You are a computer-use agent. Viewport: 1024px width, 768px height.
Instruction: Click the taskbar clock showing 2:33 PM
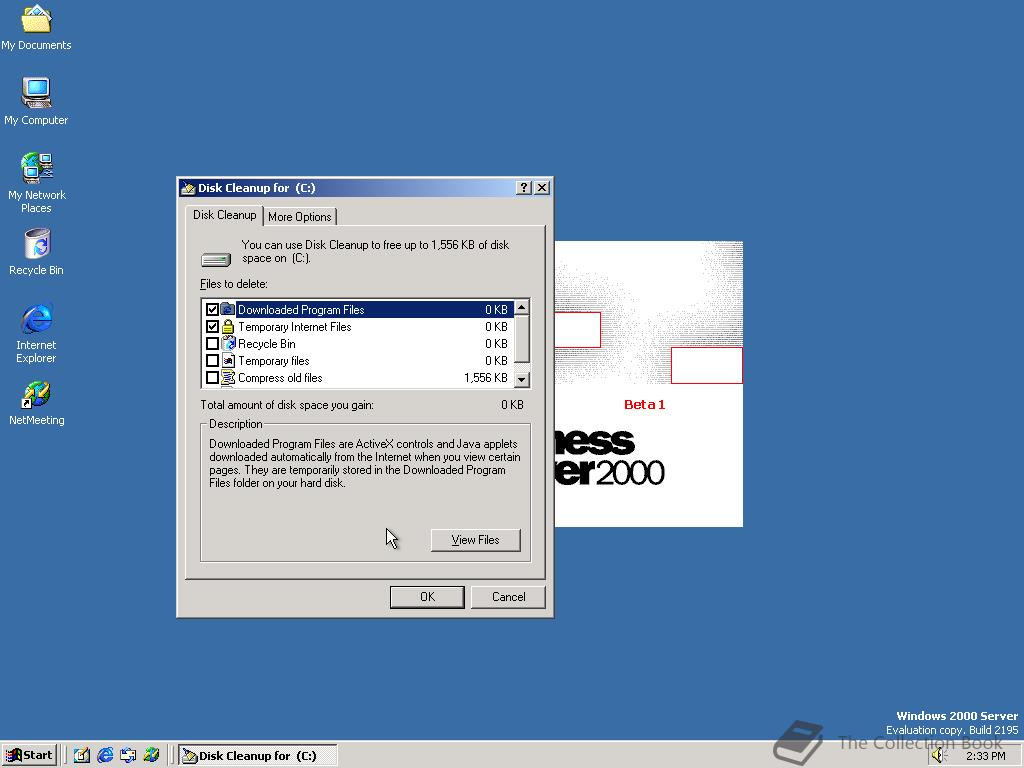tap(985, 756)
